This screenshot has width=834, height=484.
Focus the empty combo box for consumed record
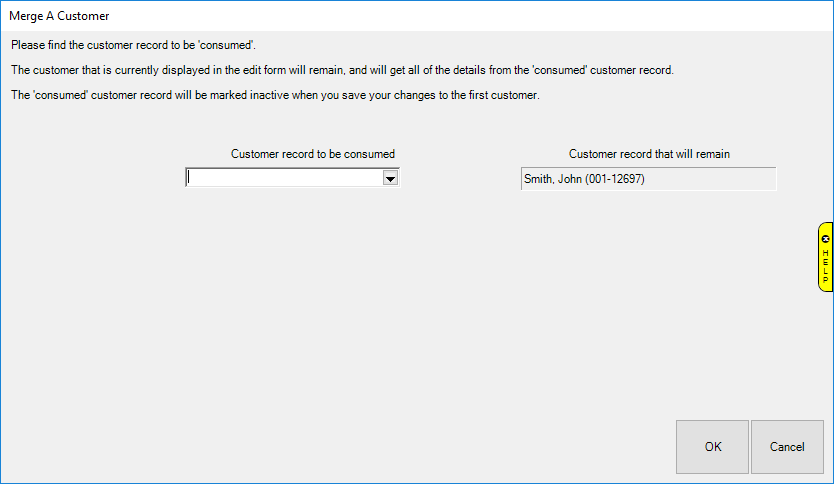(284, 178)
